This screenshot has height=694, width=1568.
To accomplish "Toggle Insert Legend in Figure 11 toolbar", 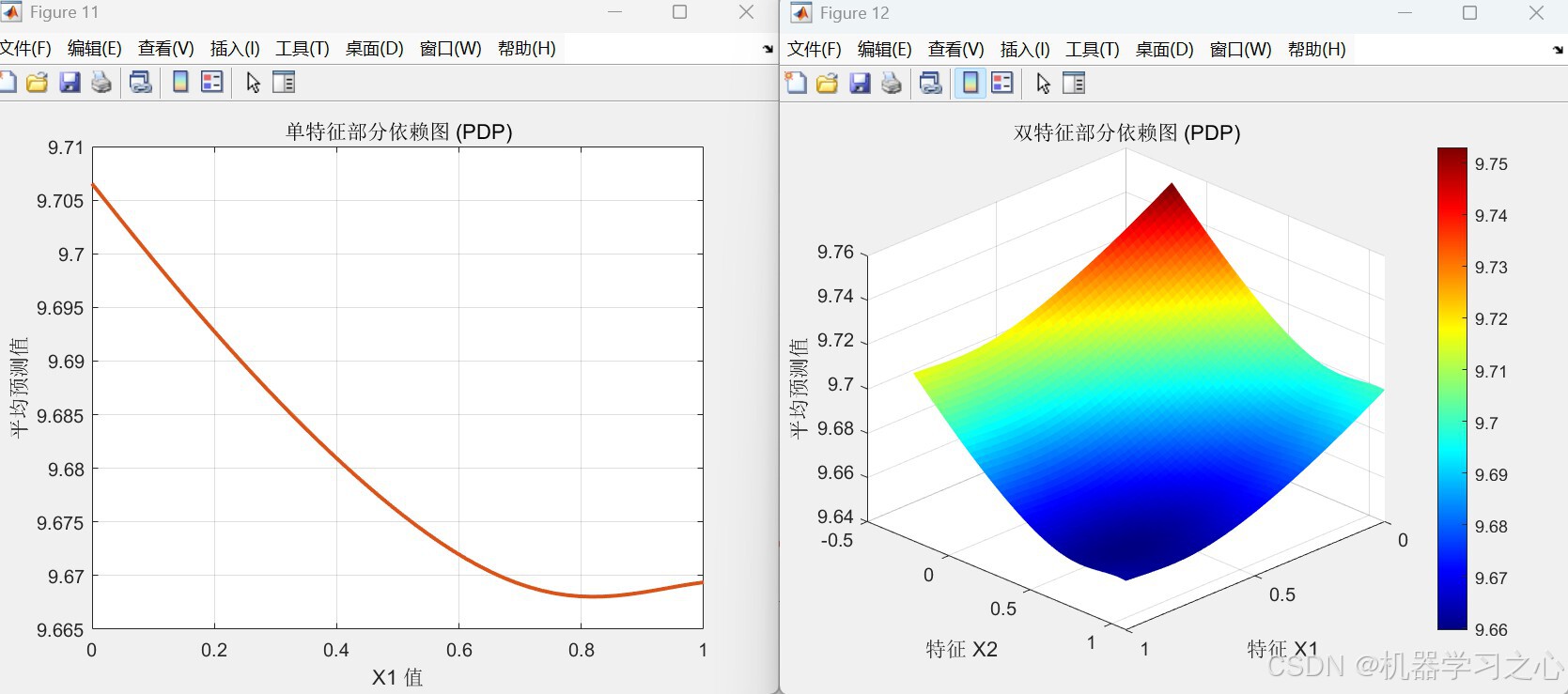I will point(212,83).
